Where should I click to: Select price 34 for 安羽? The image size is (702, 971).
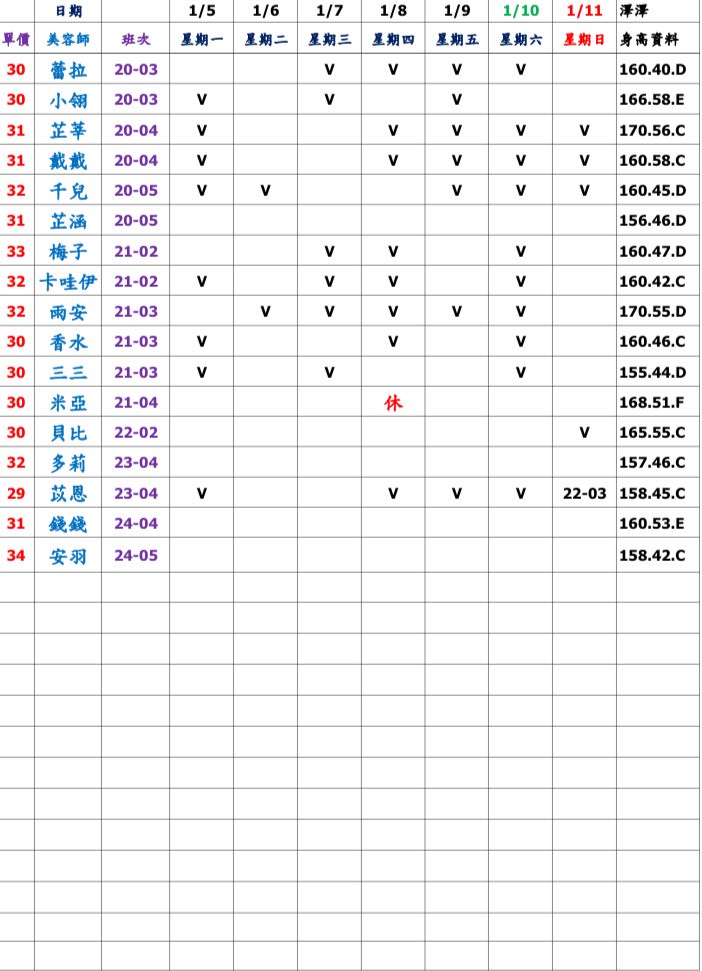(x=16, y=555)
